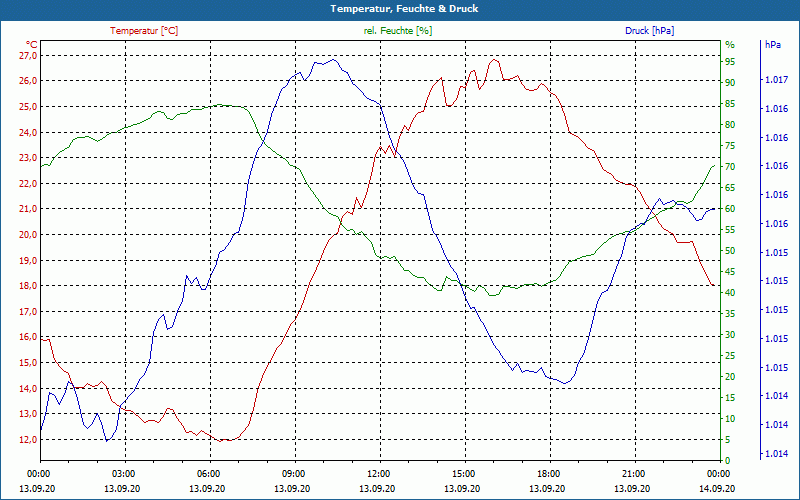This screenshot has height=500, width=800.
Task: Pick the 27,0 temperature axis value
Action: 28,55
